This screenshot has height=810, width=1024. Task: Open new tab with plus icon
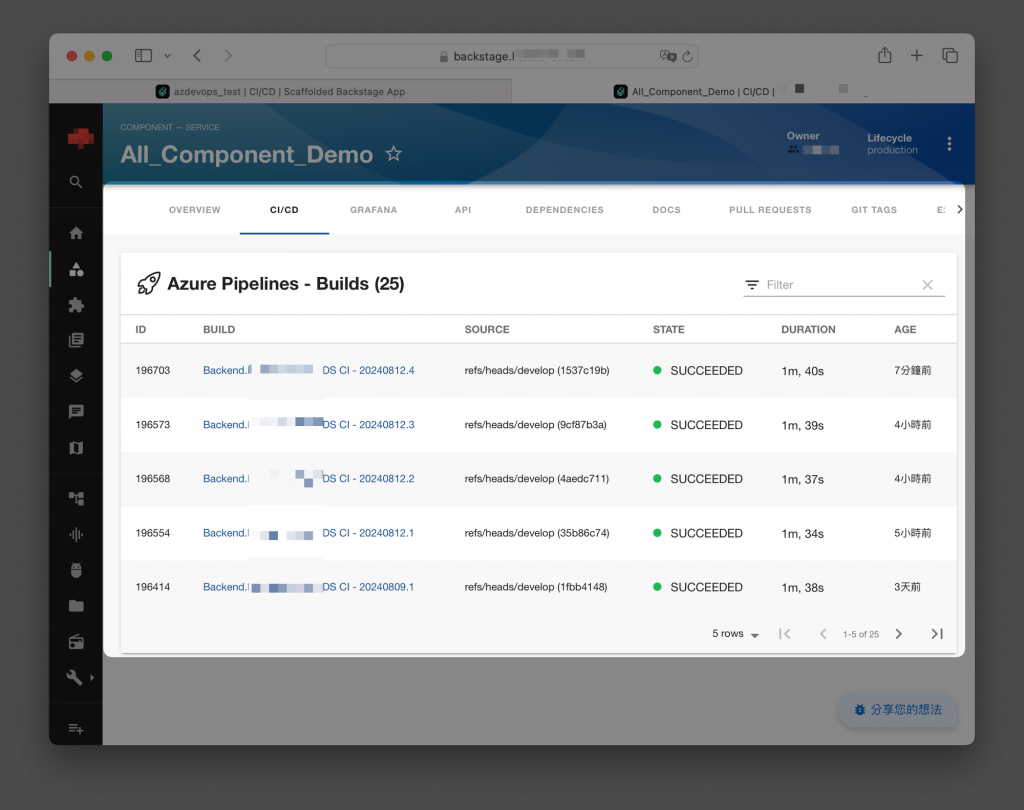click(916, 56)
